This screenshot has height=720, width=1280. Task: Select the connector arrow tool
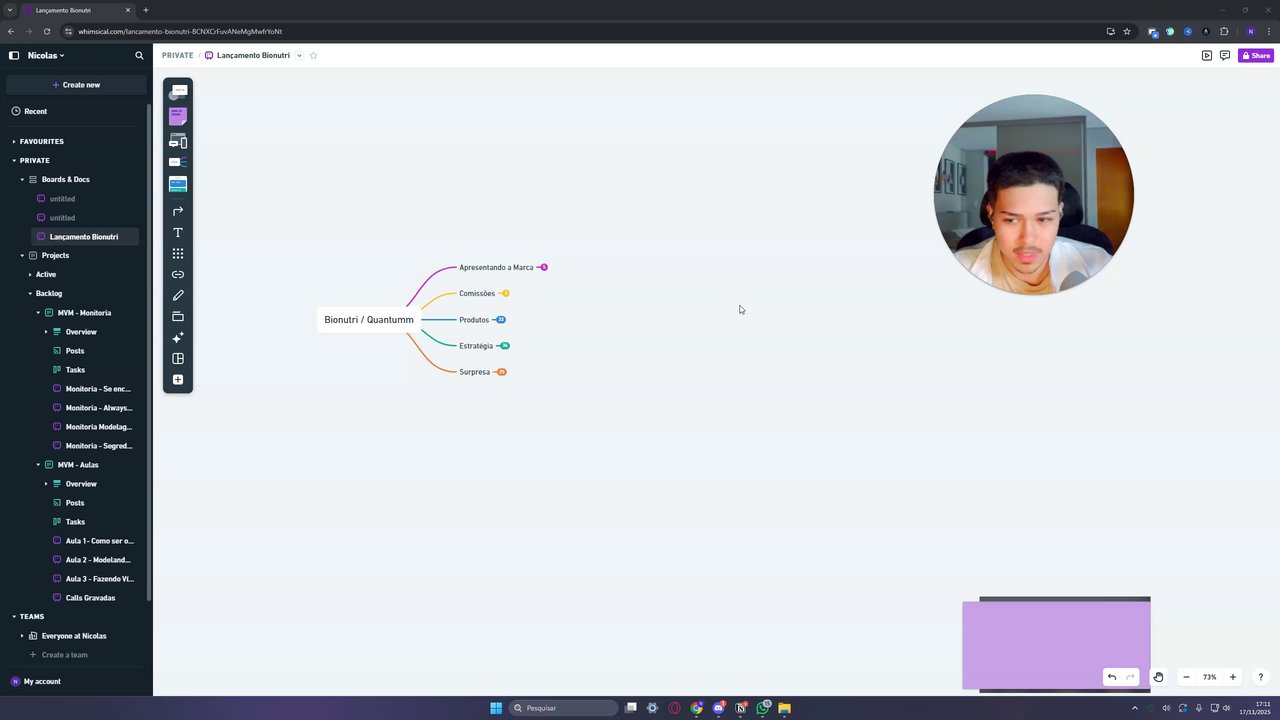pos(178,211)
